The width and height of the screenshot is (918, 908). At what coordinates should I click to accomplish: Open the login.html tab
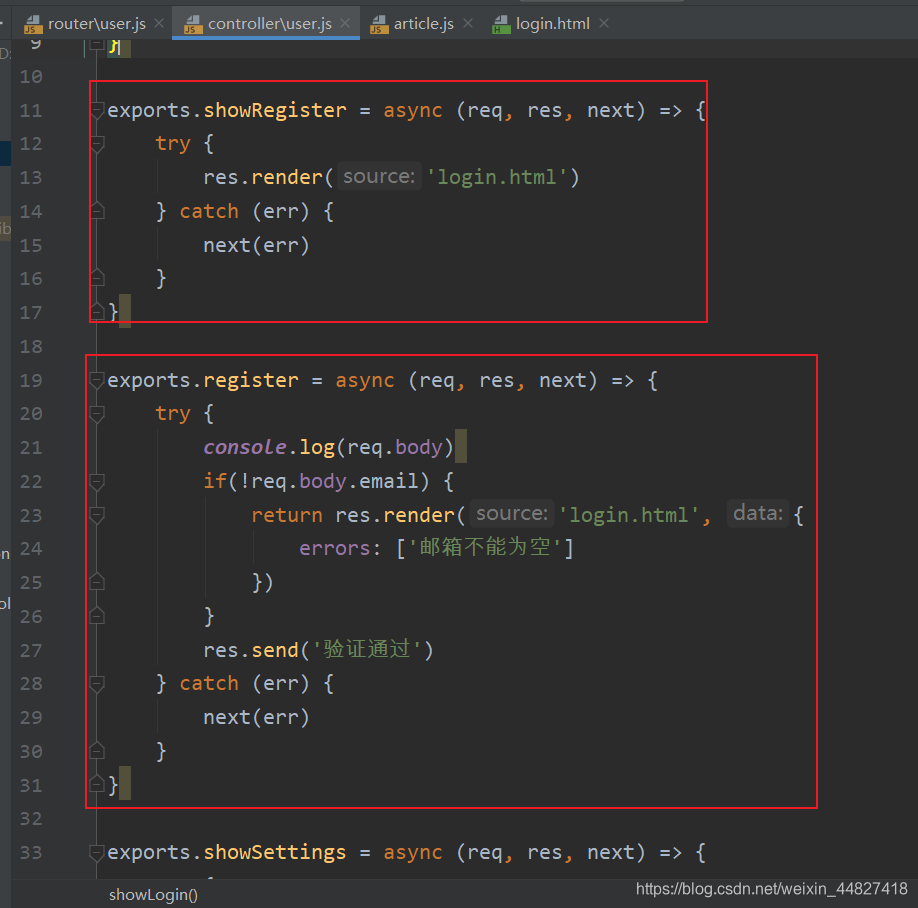tap(552, 23)
